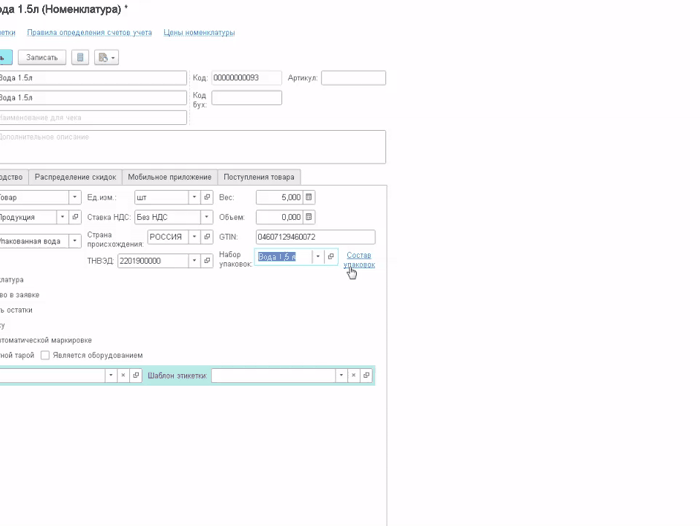Open the Набор упаковок record icon

tap(331, 257)
